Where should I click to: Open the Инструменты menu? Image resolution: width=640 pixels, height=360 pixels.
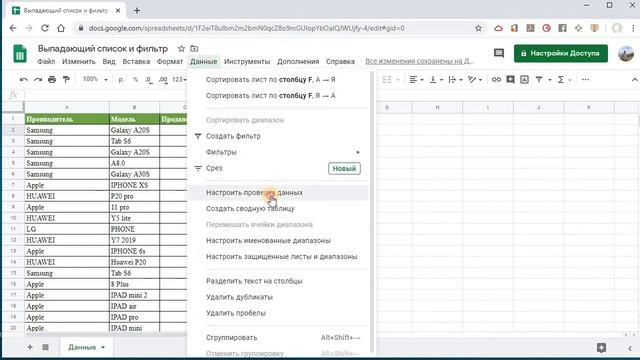point(247,62)
